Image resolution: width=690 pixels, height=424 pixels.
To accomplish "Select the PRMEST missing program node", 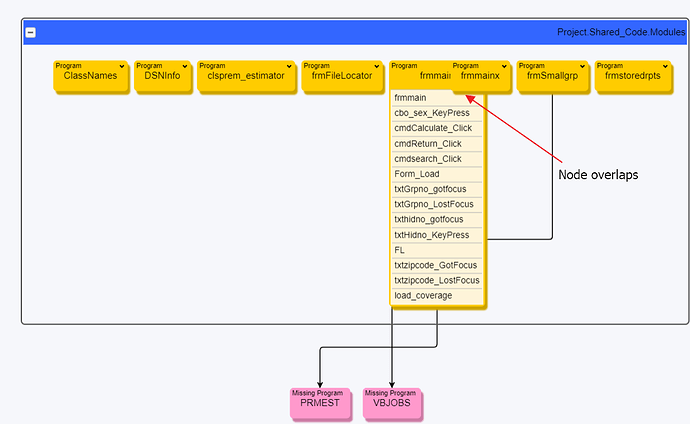I will (x=320, y=402).
